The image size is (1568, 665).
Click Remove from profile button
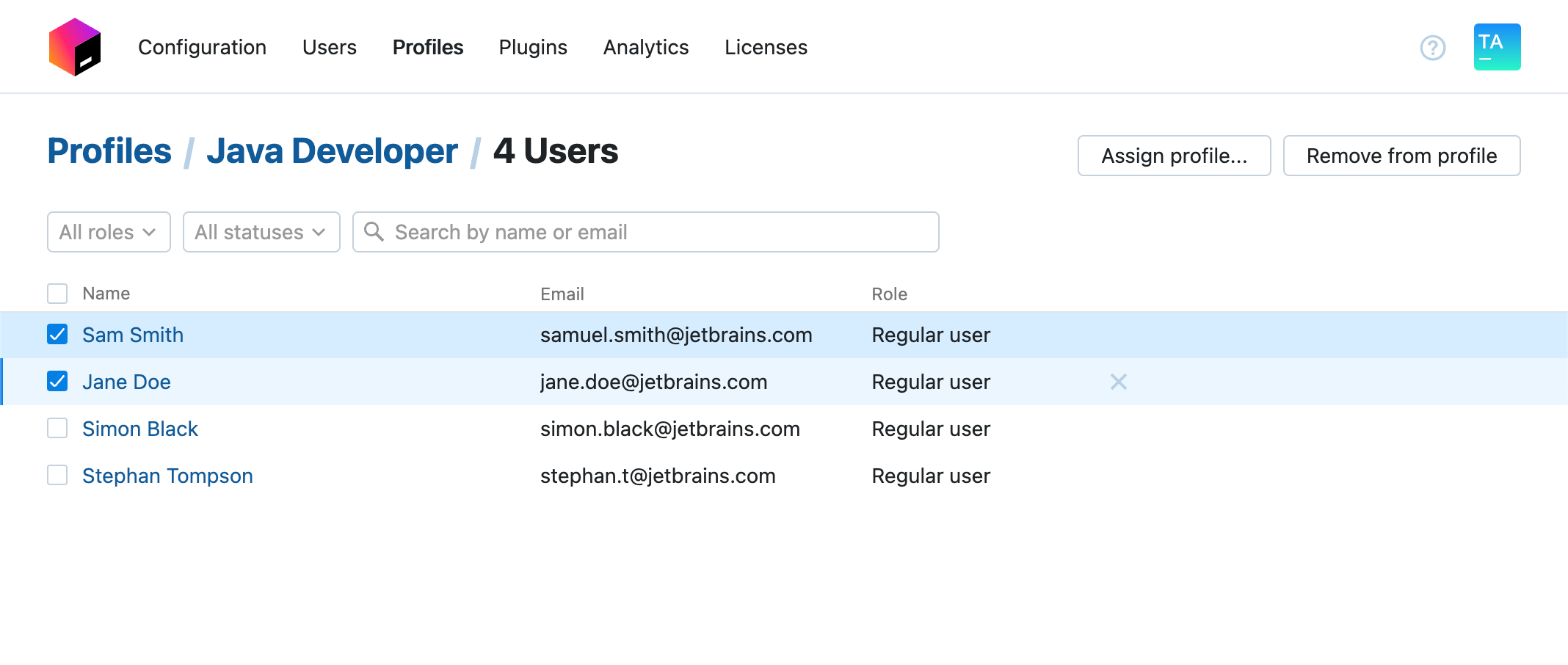[1401, 156]
